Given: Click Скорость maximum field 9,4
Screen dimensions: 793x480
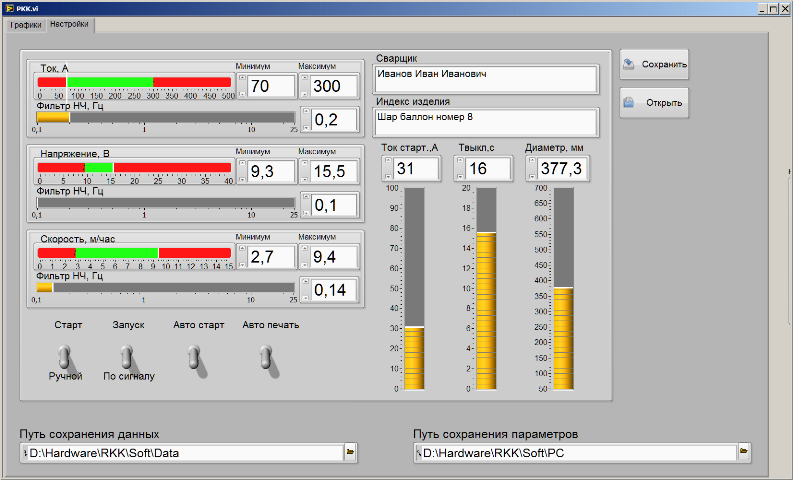Looking at the screenshot, I should coord(334,257).
